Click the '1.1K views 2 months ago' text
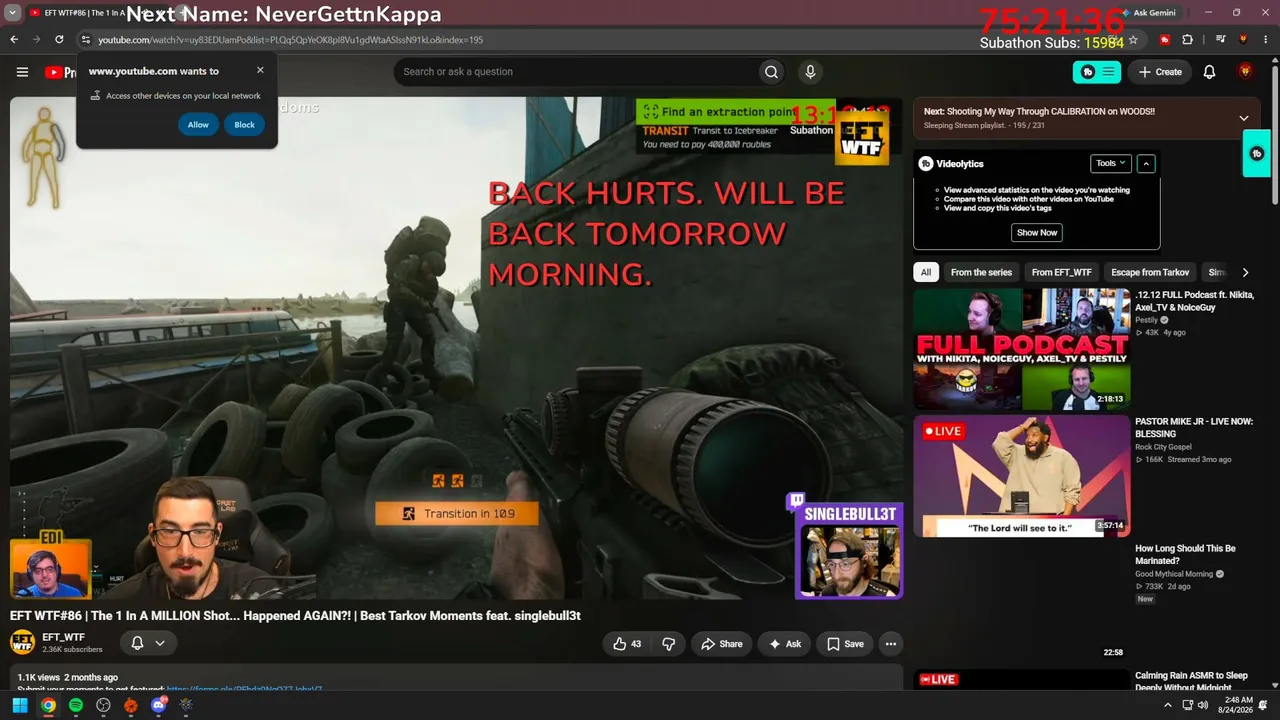The height and width of the screenshot is (720, 1280). tap(67, 678)
